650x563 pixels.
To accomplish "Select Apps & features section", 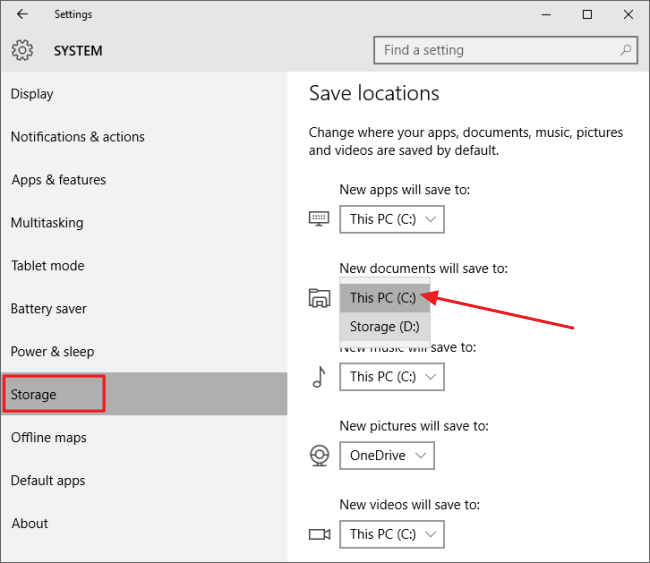I will click(x=58, y=180).
